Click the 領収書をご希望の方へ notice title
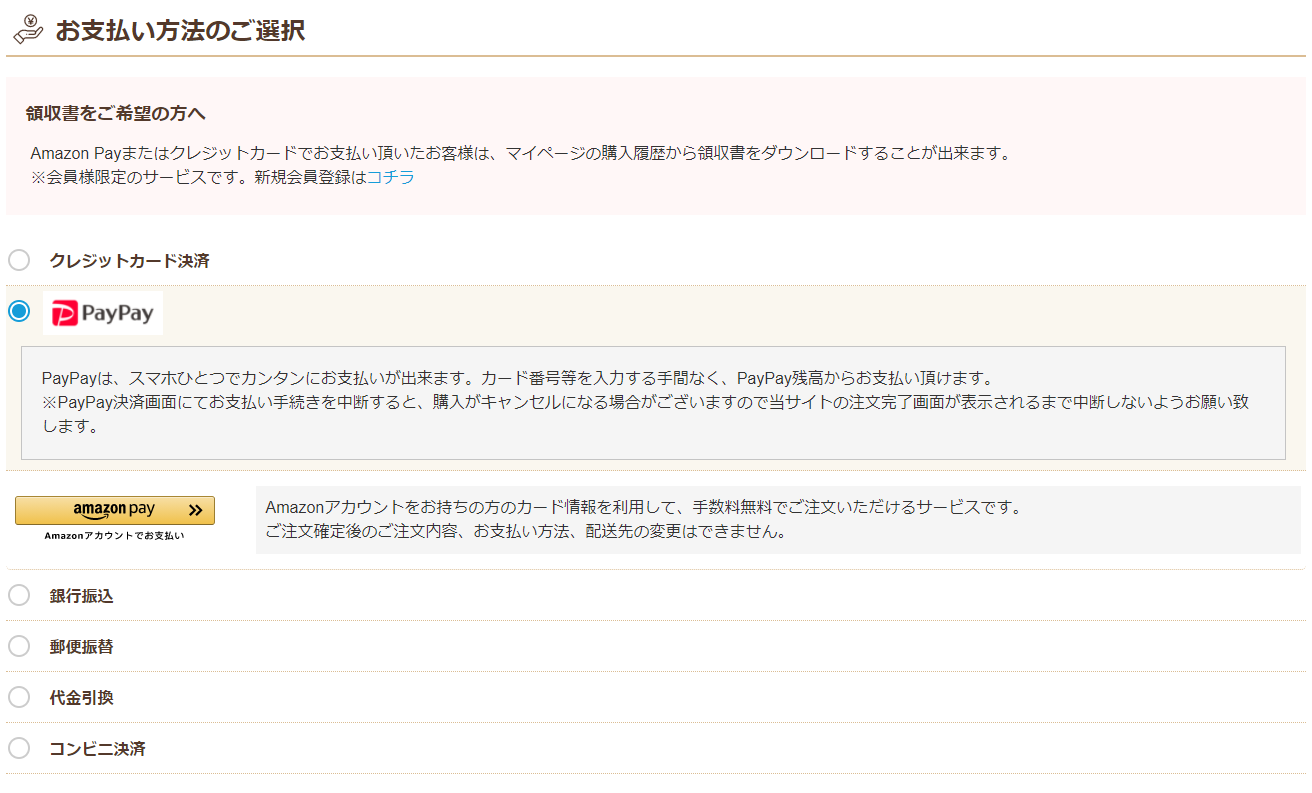The image size is (1312, 793). pos(116,114)
